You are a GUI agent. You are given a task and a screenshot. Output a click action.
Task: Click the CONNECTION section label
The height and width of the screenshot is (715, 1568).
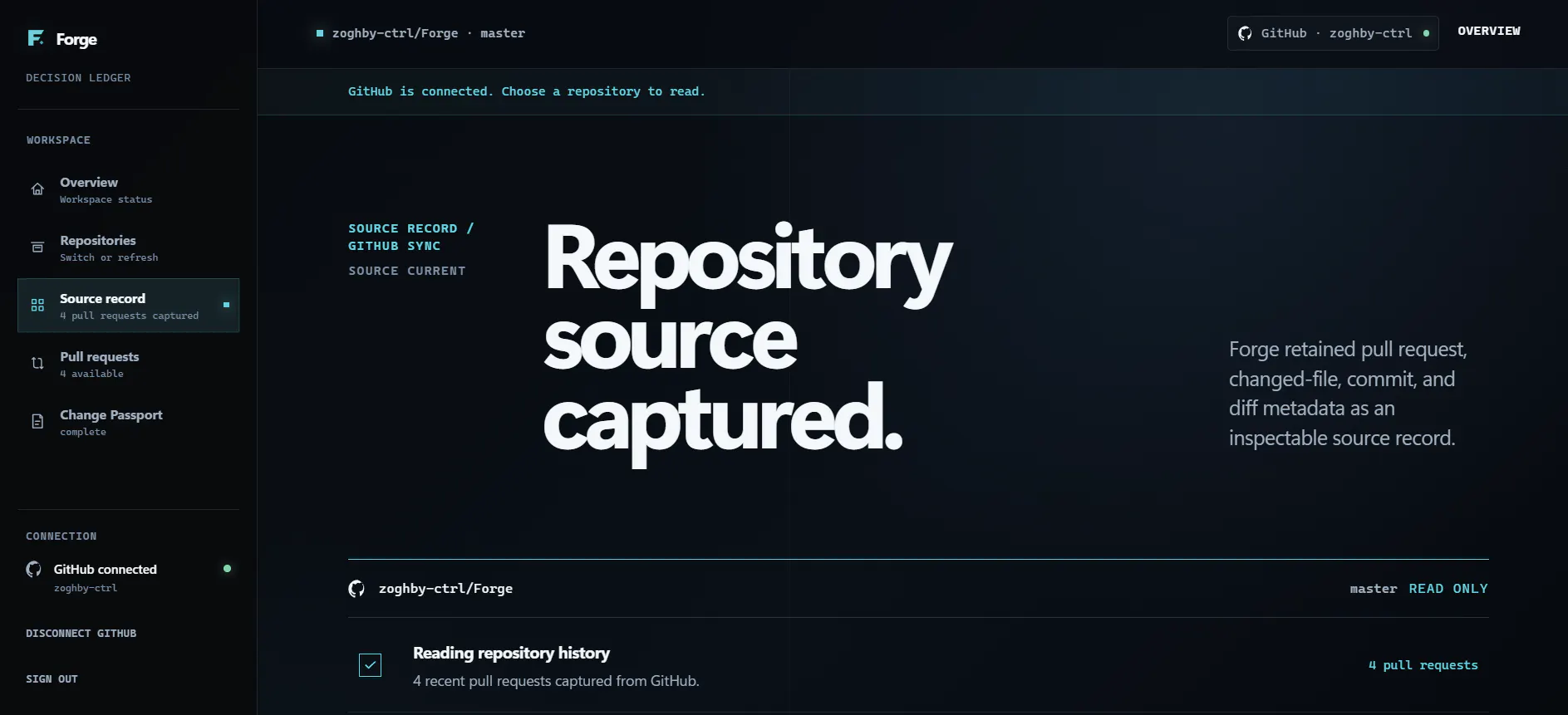[61, 536]
